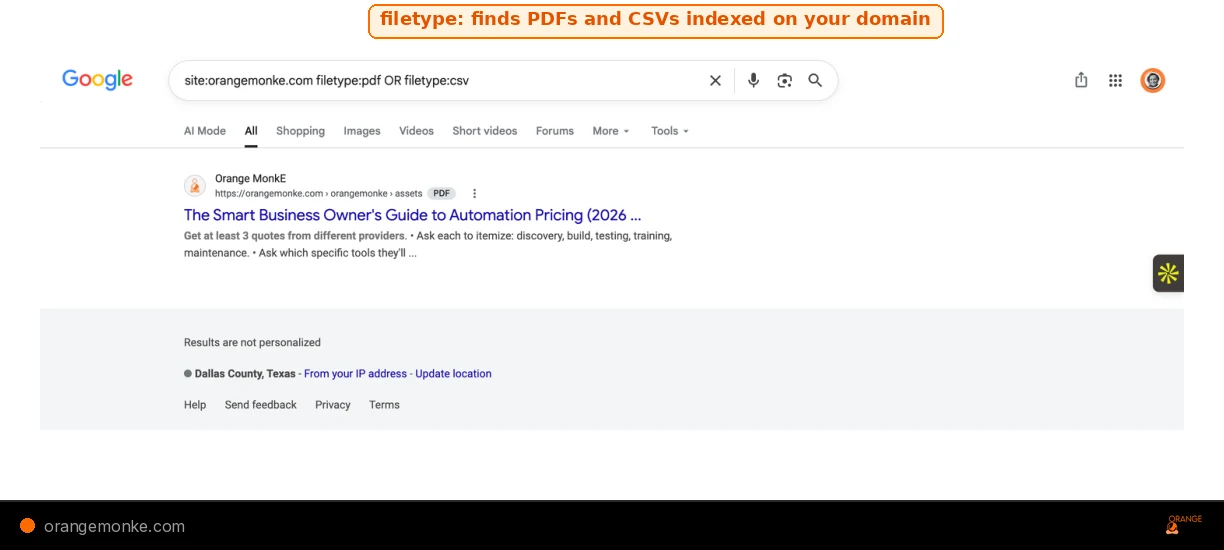Click the Send feedback footer link

(260, 405)
